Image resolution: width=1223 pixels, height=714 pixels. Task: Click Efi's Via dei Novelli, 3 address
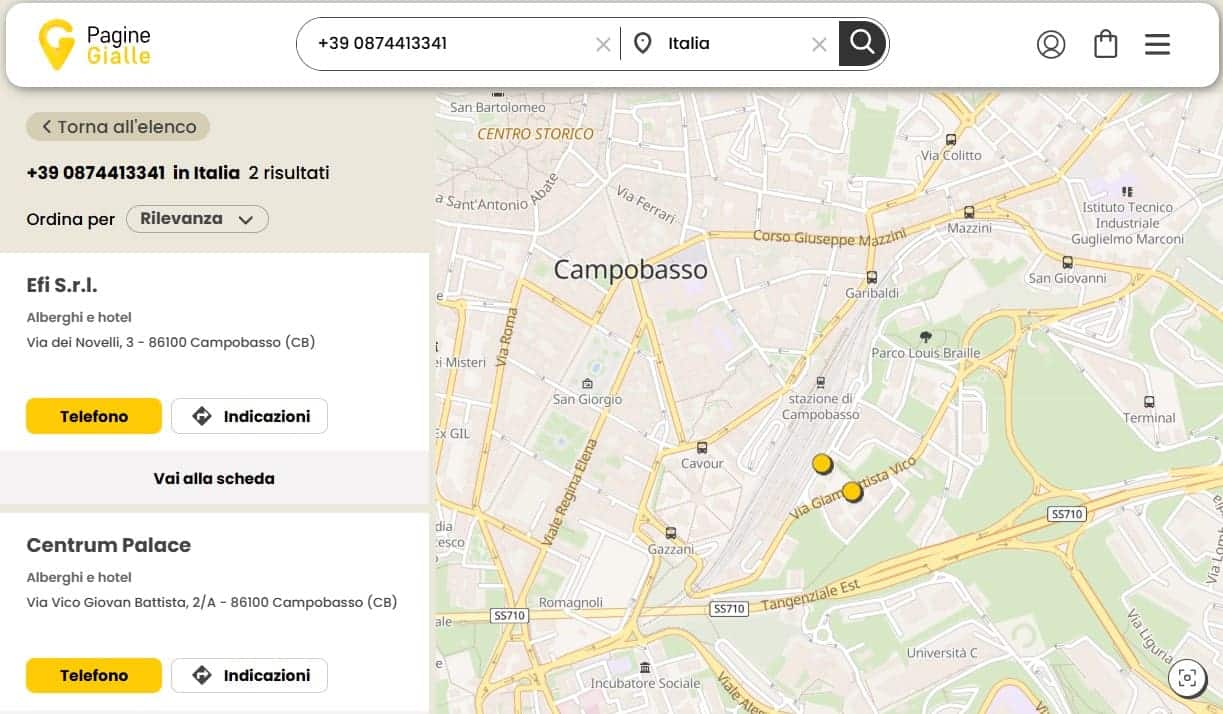click(171, 342)
